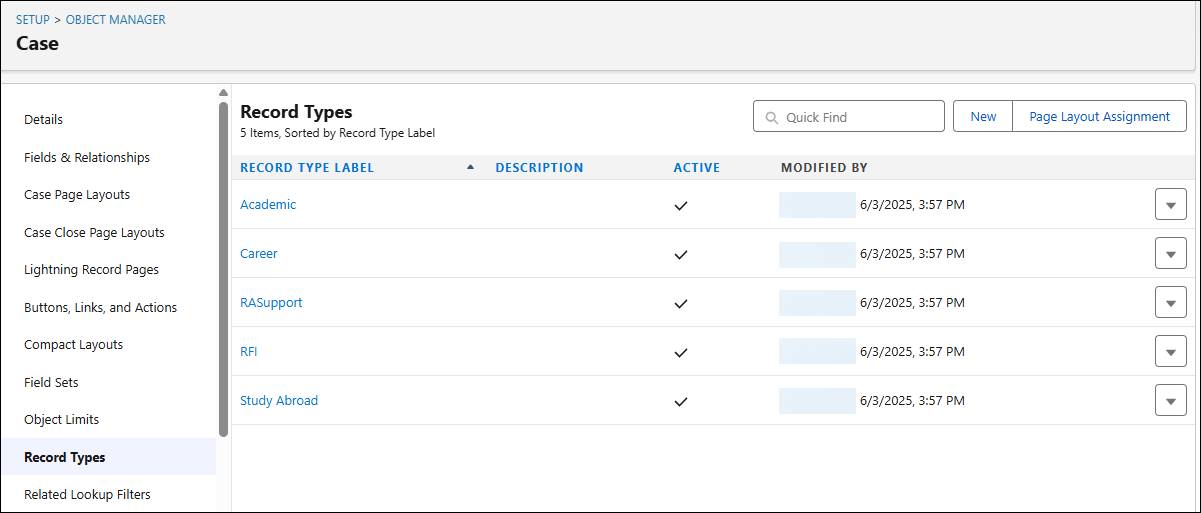Navigate to Object Manager breadcrumb
Viewport: 1201px width, 513px height.
coord(116,20)
